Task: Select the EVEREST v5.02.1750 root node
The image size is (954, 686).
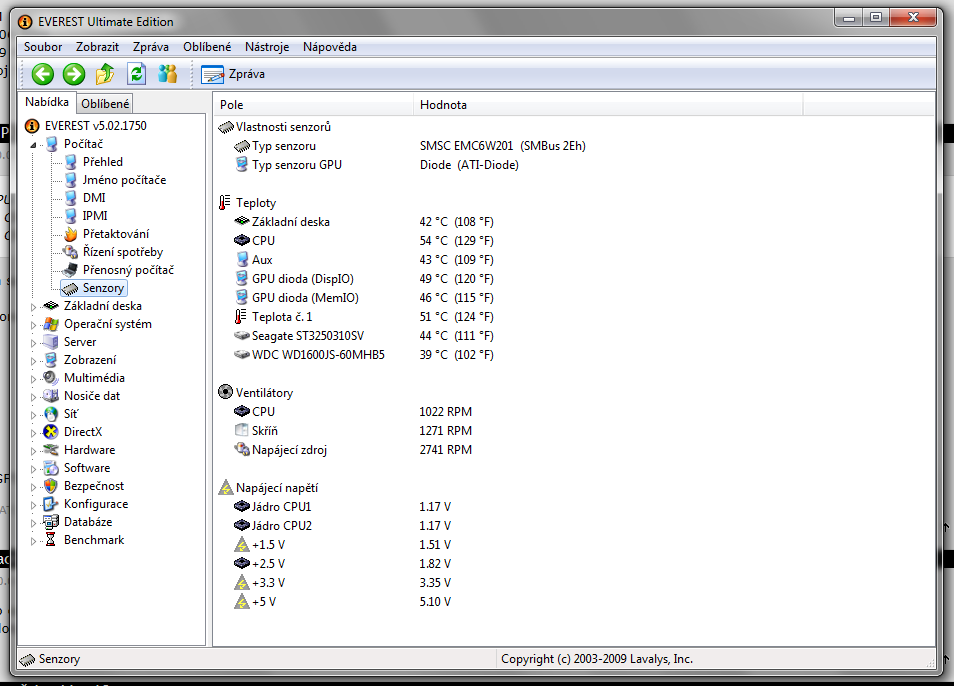Action: pyautogui.click(x=96, y=126)
